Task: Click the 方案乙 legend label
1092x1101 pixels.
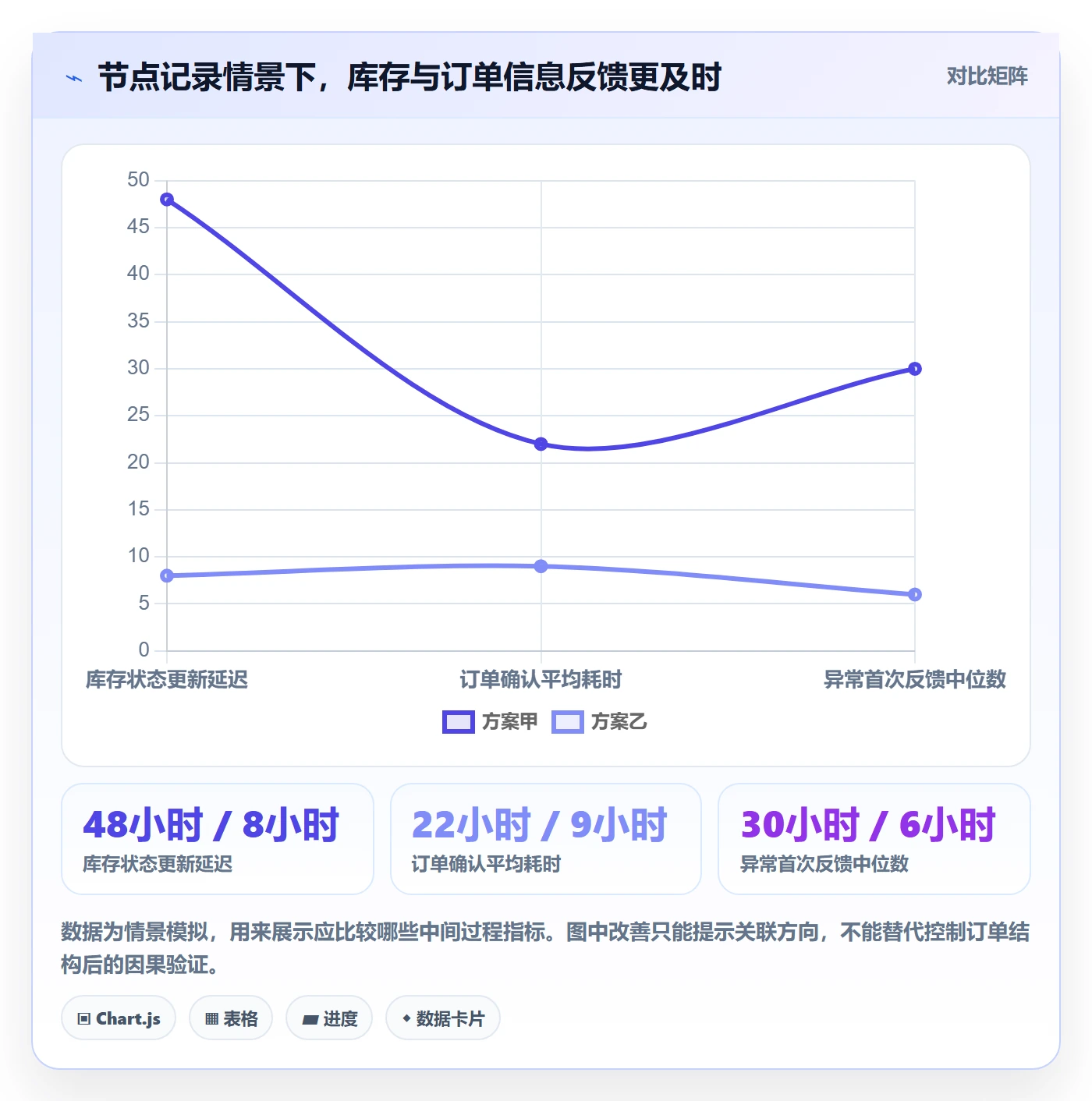Action: (619, 722)
